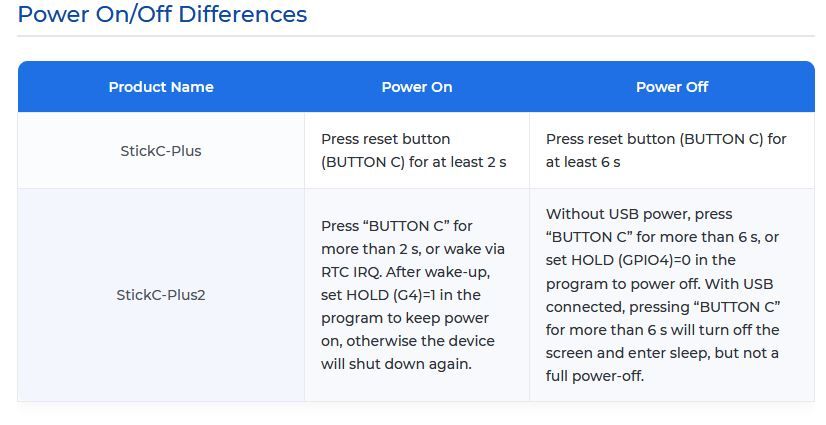Click the "more than 2 s, or wake via" line
Screen dimensions: 826x425
[412, 249]
